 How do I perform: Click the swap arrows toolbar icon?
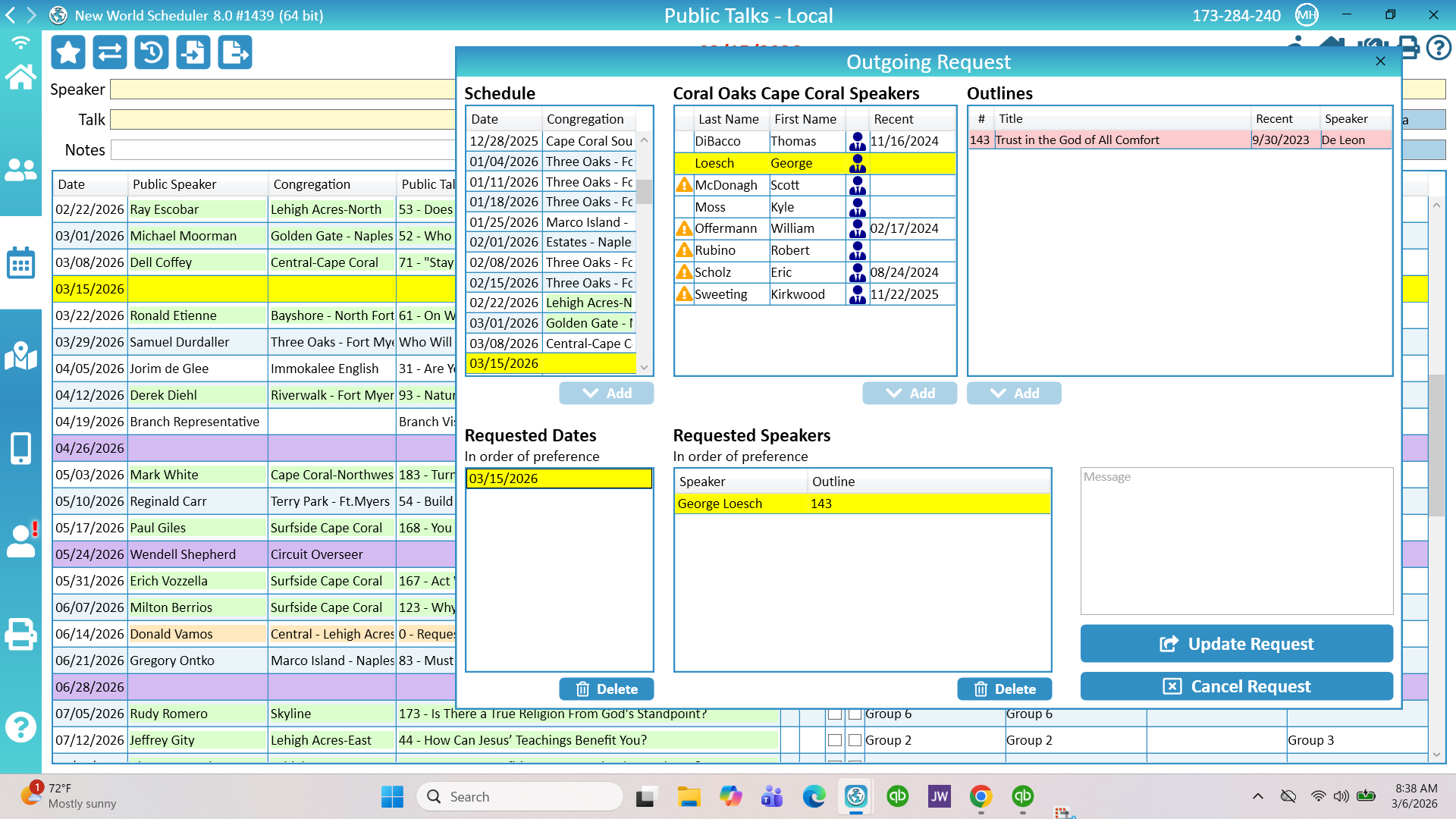point(110,52)
